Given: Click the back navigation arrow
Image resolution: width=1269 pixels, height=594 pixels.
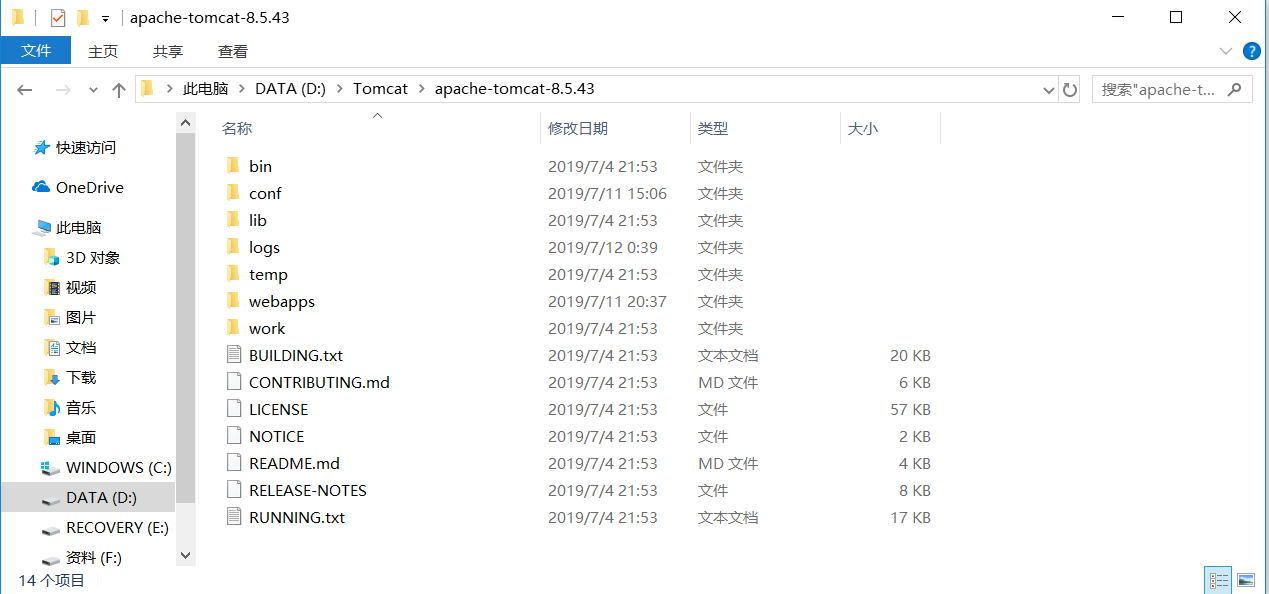Looking at the screenshot, I should (x=26, y=89).
